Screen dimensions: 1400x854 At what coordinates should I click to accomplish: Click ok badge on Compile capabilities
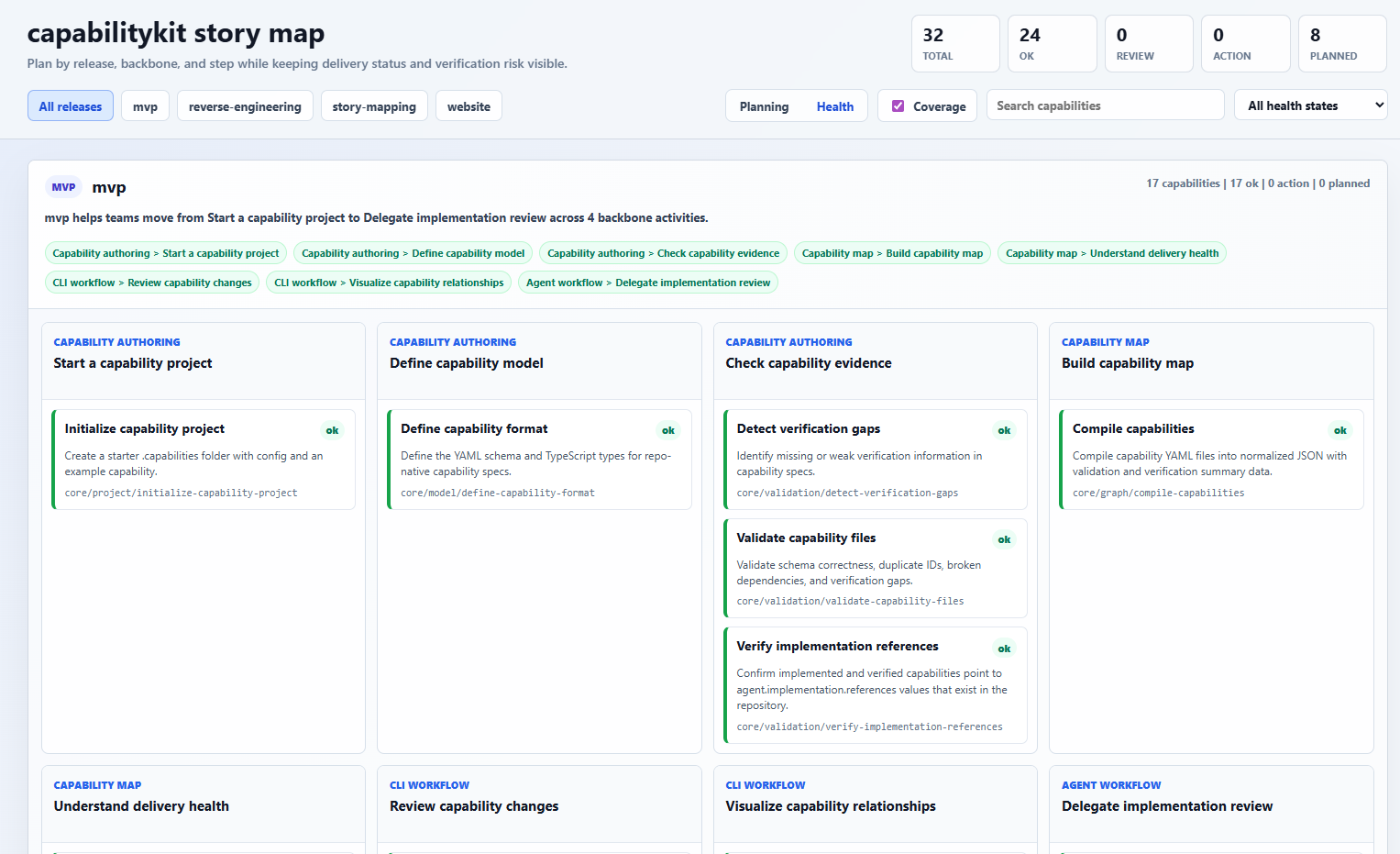pos(1340,430)
